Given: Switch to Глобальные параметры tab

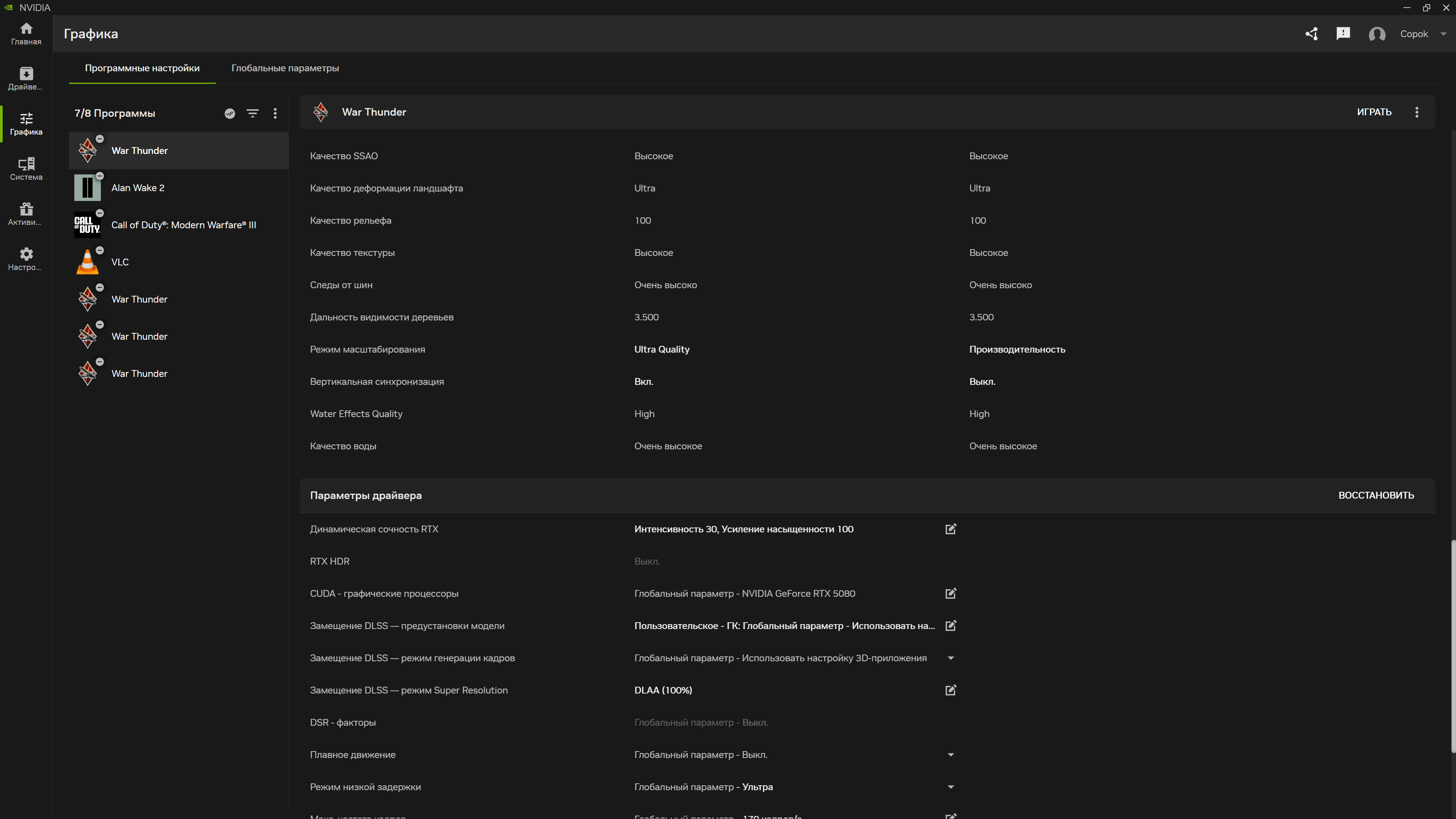Looking at the screenshot, I should click(x=285, y=68).
